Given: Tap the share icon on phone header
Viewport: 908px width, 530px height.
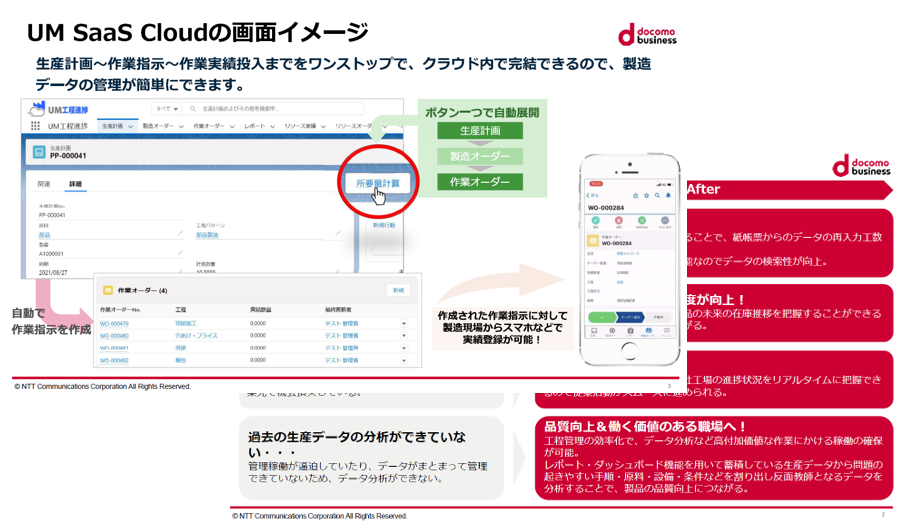Looking at the screenshot, I should pyautogui.click(x=635, y=196).
